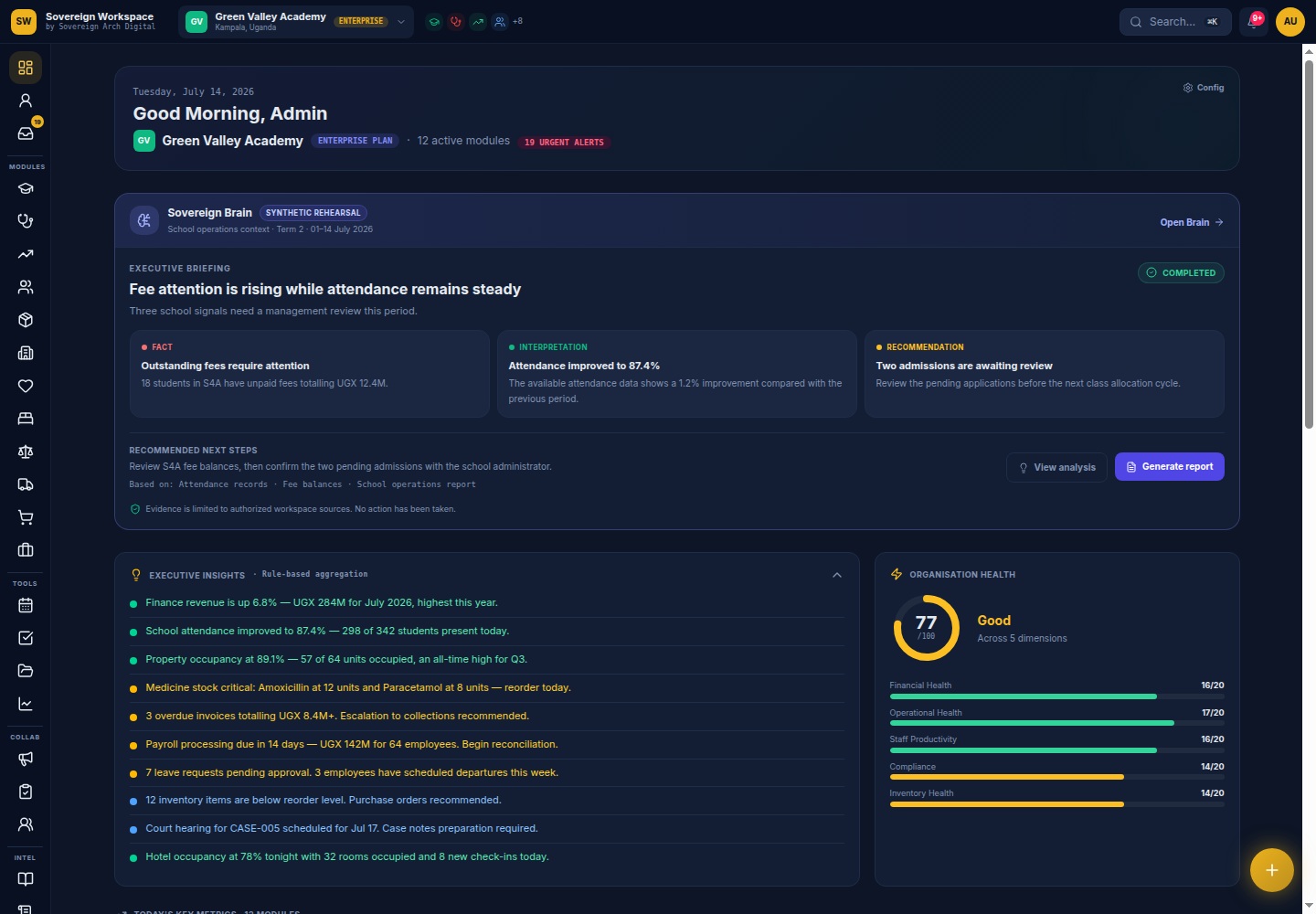Screen dimensions: 1316x914
Task: Open the AU user avatar menu
Action: (1290, 22)
